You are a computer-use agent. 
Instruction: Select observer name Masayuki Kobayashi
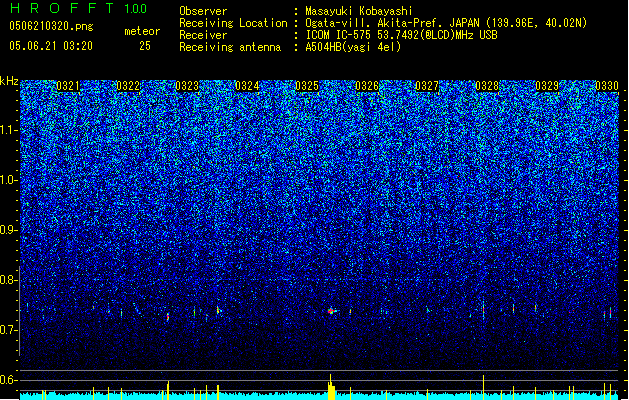click(x=359, y=11)
